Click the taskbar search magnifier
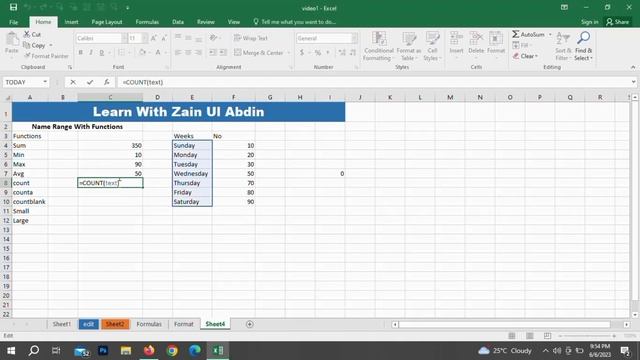Image resolution: width=640 pixels, height=360 pixels. 34,350
